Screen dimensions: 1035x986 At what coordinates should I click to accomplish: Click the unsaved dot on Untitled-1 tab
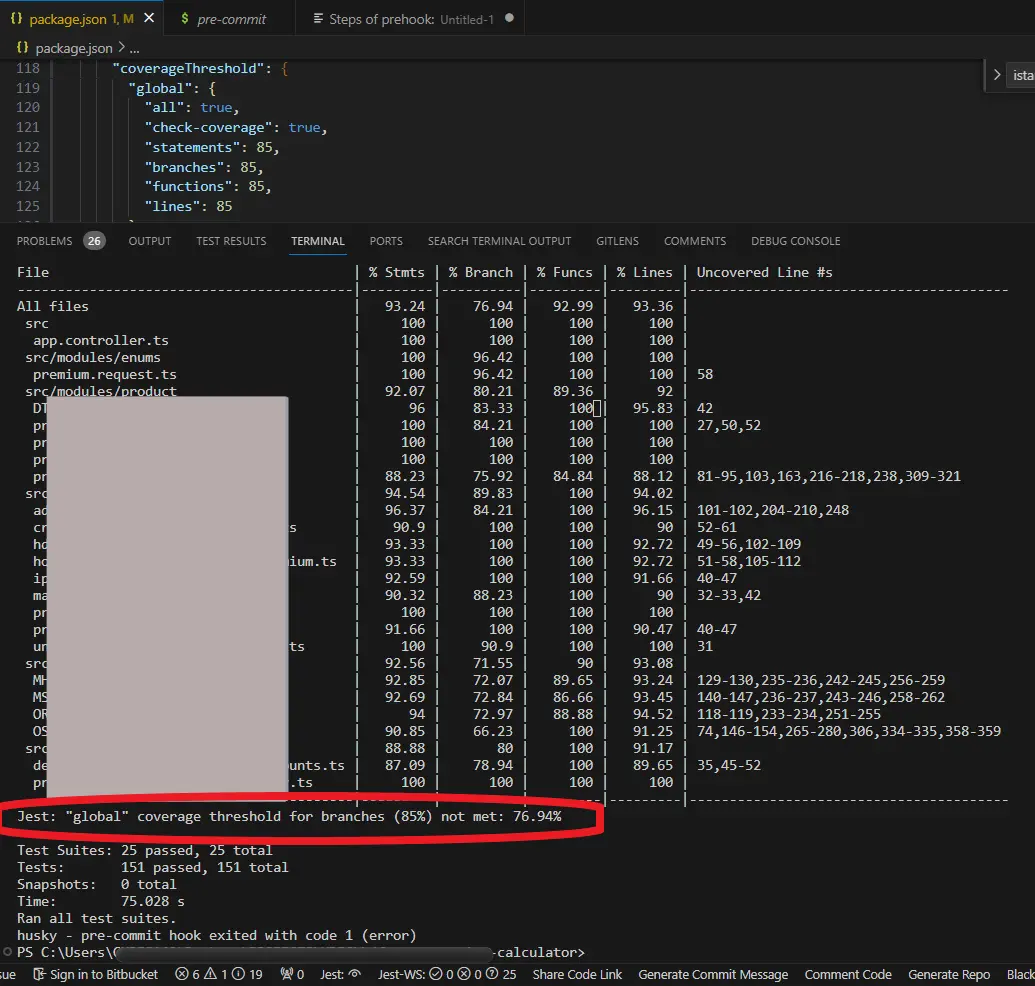pos(509,18)
